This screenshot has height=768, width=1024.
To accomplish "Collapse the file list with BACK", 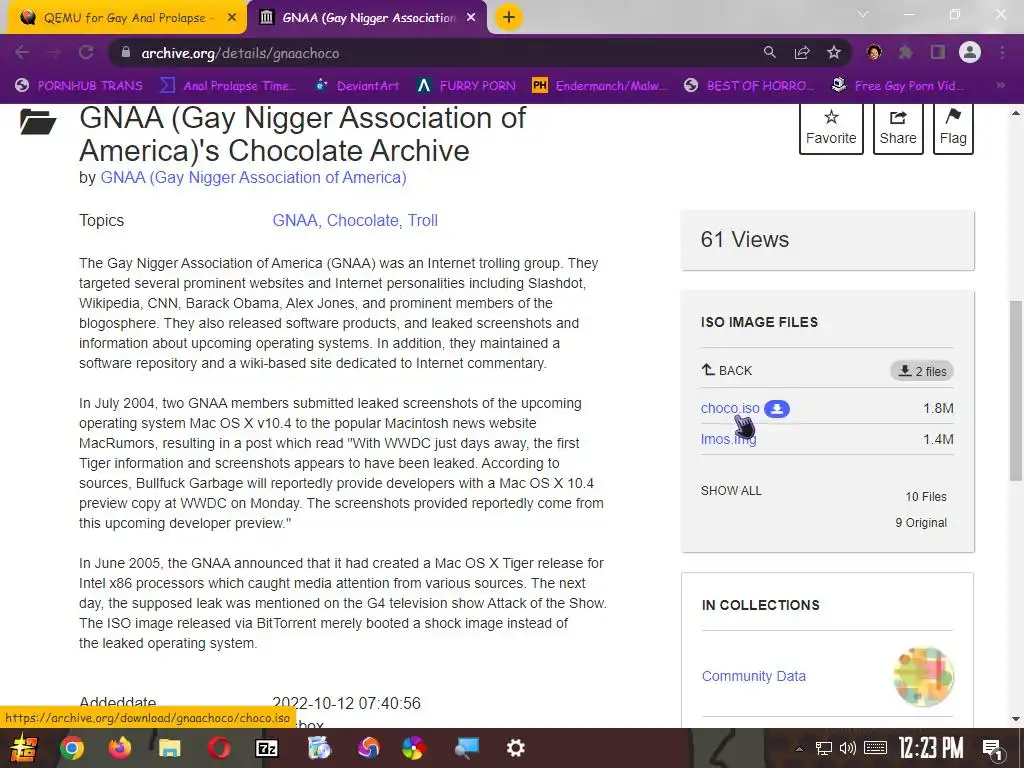I will click(x=727, y=371).
